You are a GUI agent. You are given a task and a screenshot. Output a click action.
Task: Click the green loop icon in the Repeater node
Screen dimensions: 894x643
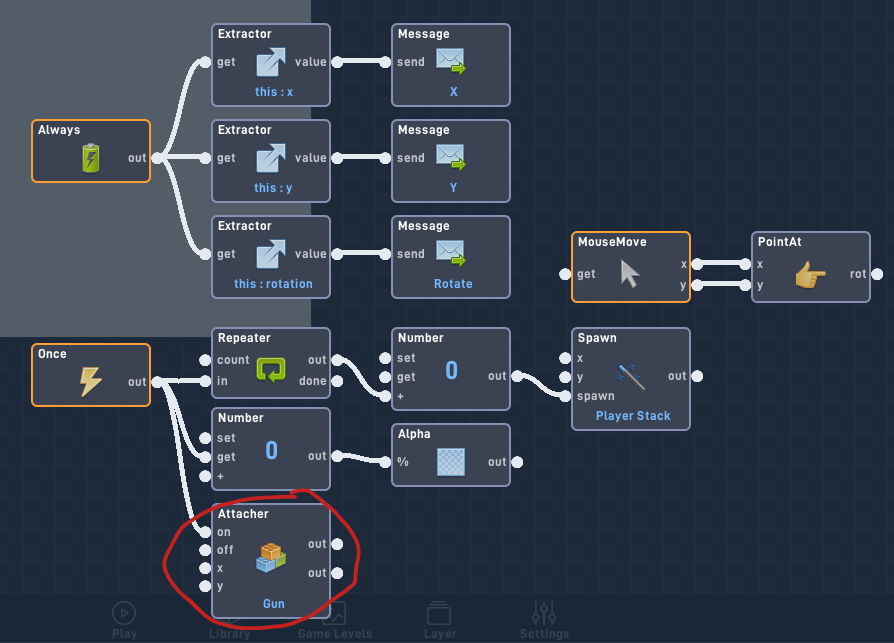[x=271, y=368]
